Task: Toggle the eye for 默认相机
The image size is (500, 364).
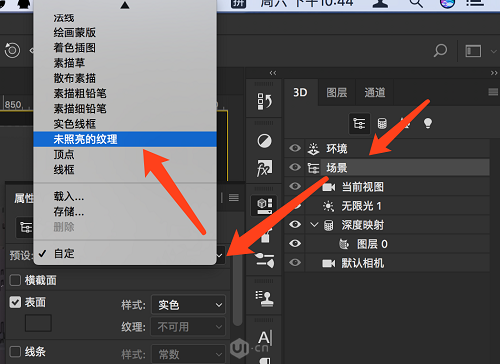Action: point(295,263)
